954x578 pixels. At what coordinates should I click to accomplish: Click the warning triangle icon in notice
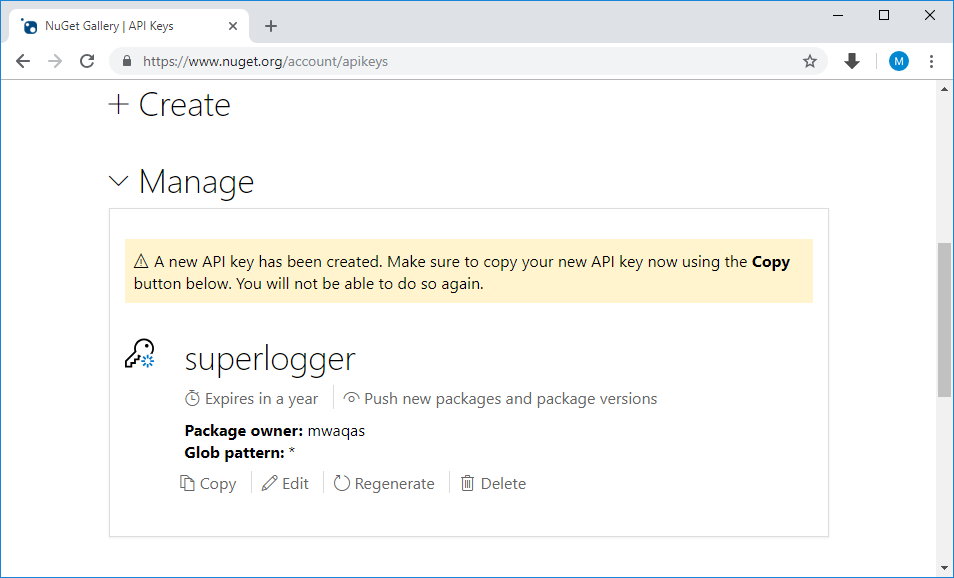coord(141,262)
